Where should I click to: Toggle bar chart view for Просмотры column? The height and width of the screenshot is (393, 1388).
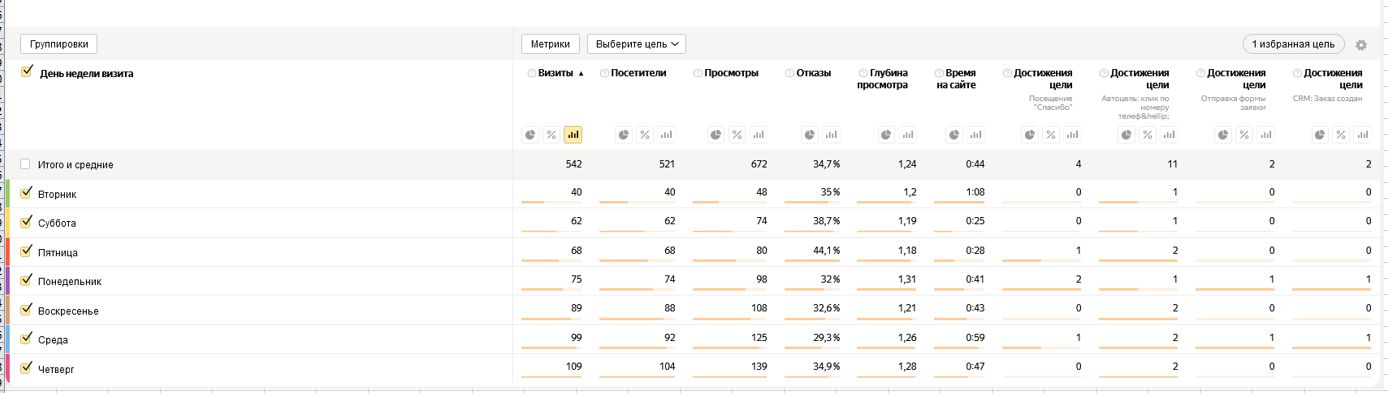click(x=759, y=135)
